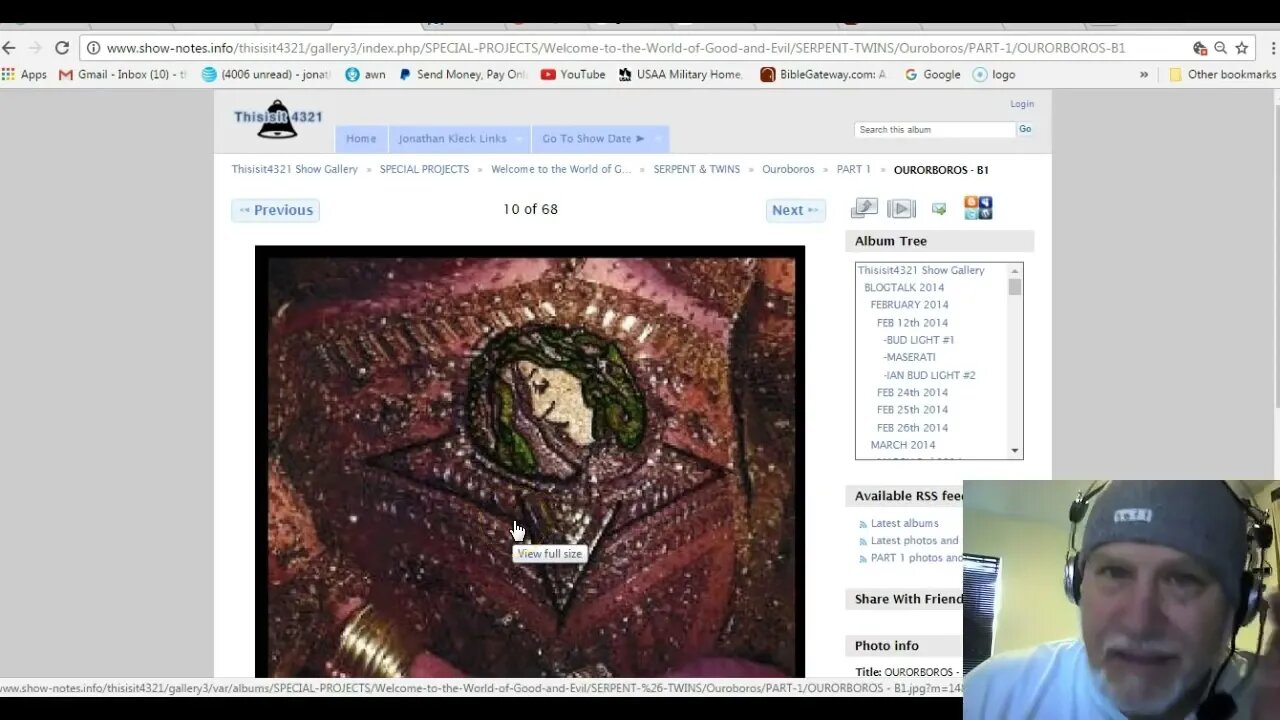Screen dimensions: 1280x720
Task: Open the PART 1 breadcrumb
Action: pos(854,169)
